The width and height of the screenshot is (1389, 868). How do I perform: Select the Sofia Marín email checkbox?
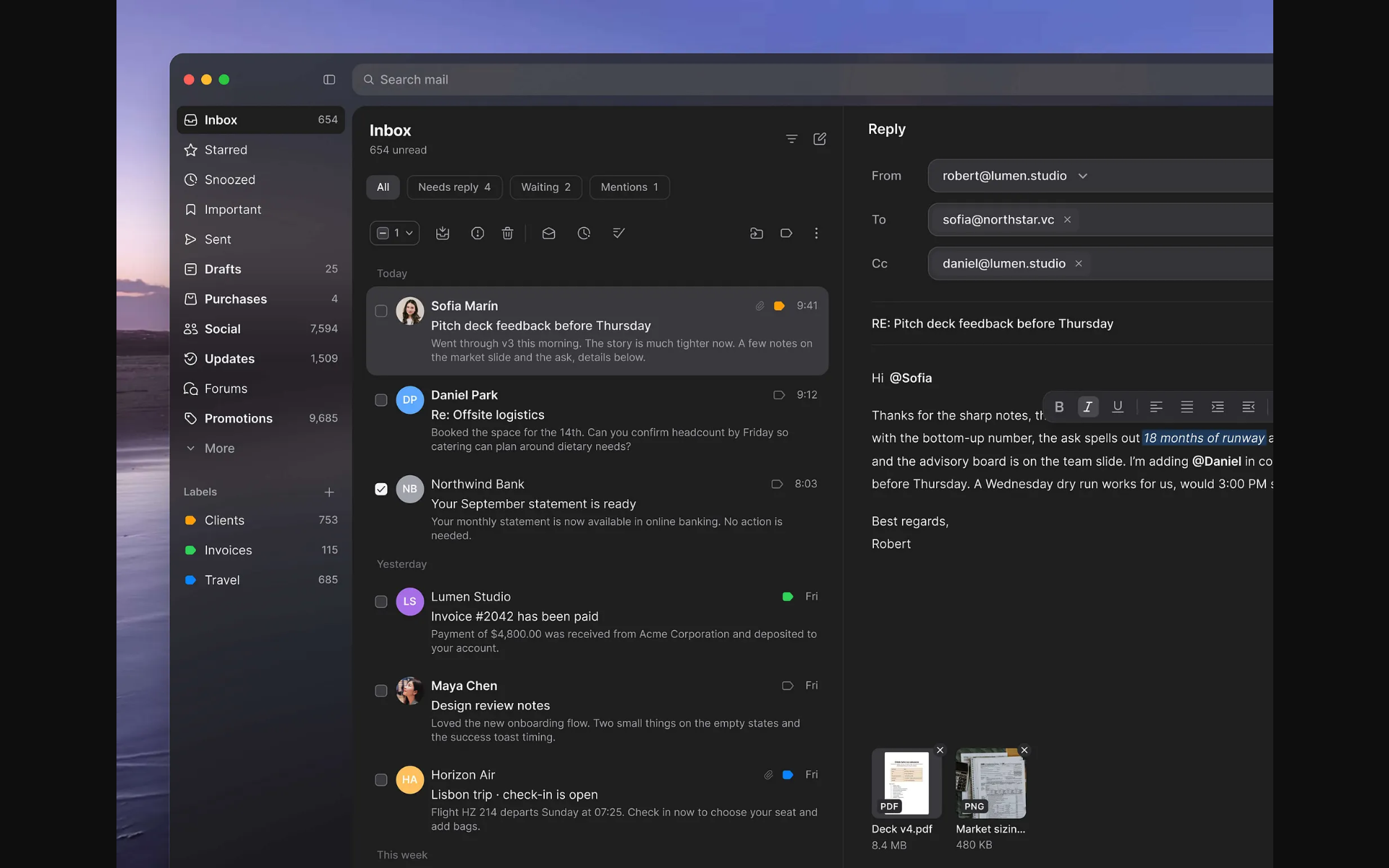click(381, 311)
